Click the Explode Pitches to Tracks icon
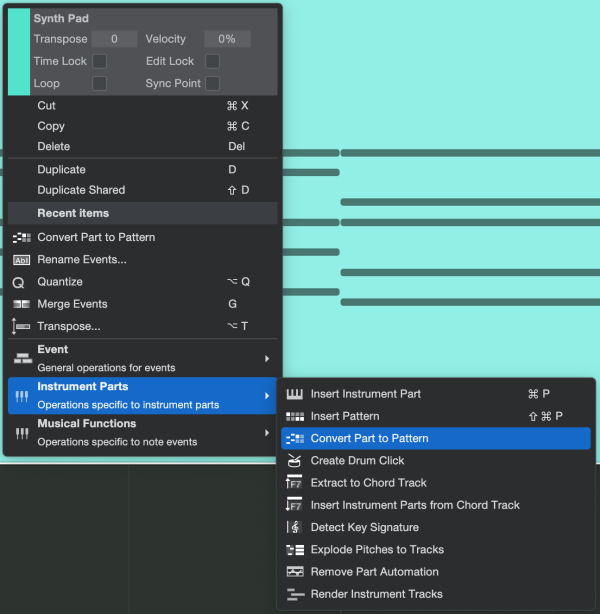600x614 pixels. (x=295, y=550)
